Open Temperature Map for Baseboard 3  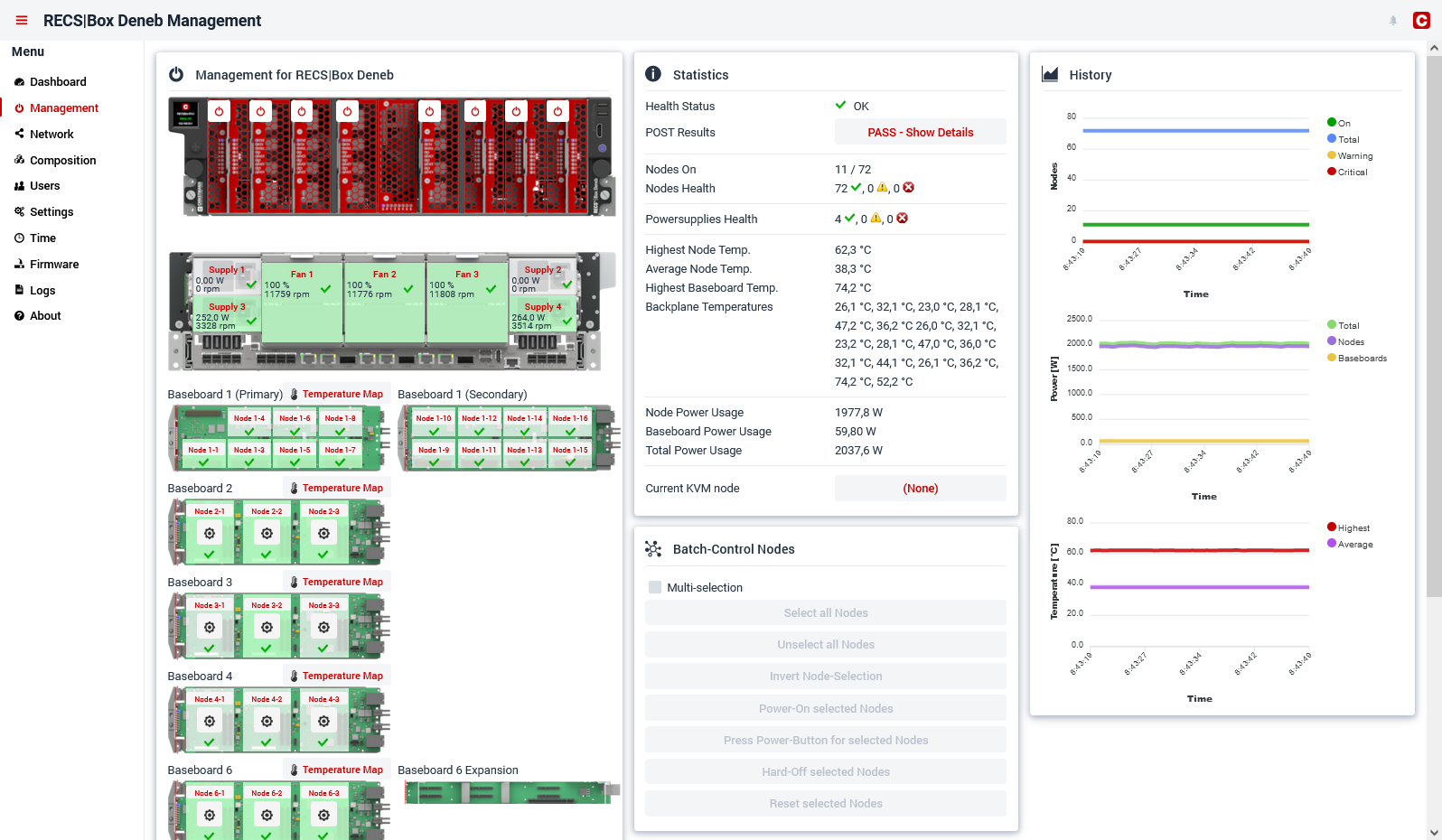click(x=337, y=582)
